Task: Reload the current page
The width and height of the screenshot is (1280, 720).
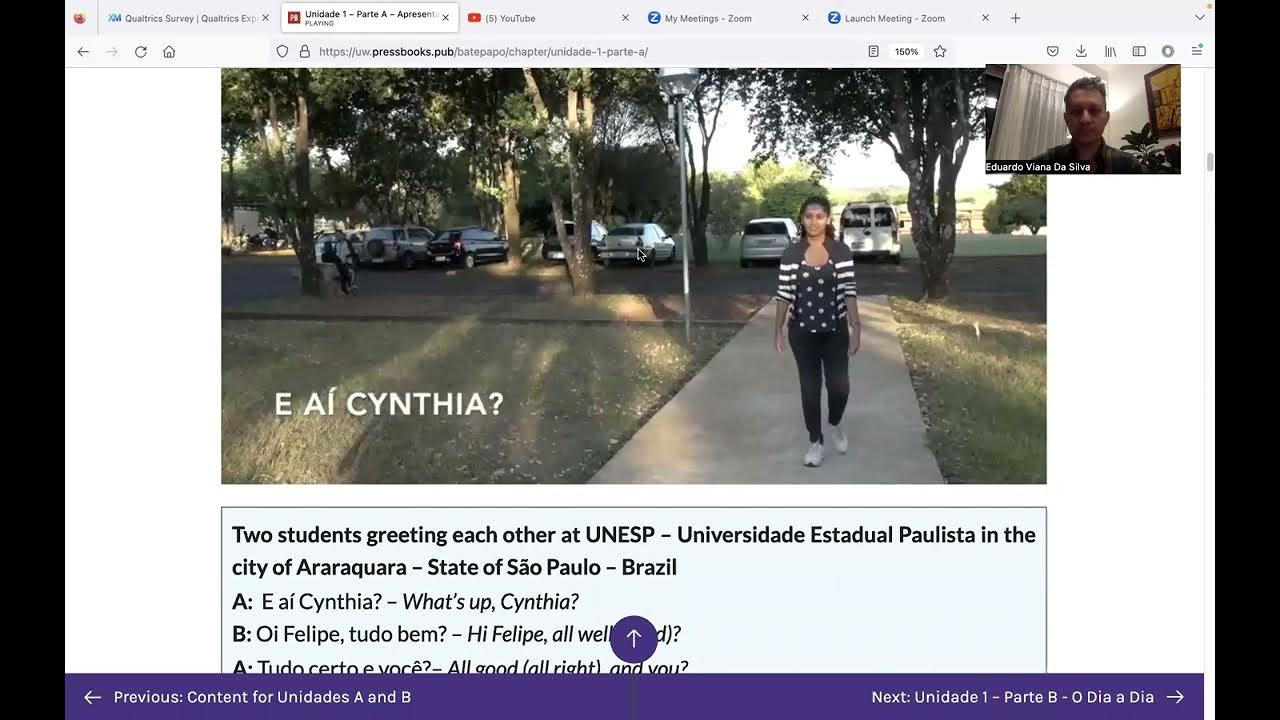Action: (141, 52)
